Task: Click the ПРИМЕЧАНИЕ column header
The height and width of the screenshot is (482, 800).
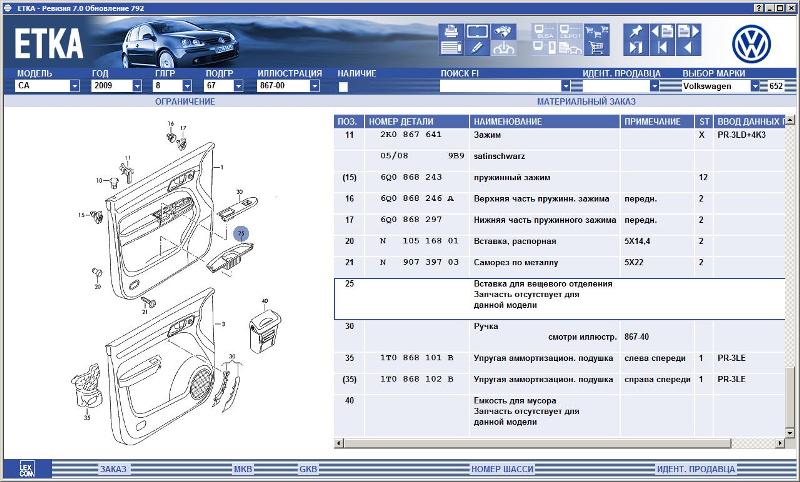Action: point(657,121)
